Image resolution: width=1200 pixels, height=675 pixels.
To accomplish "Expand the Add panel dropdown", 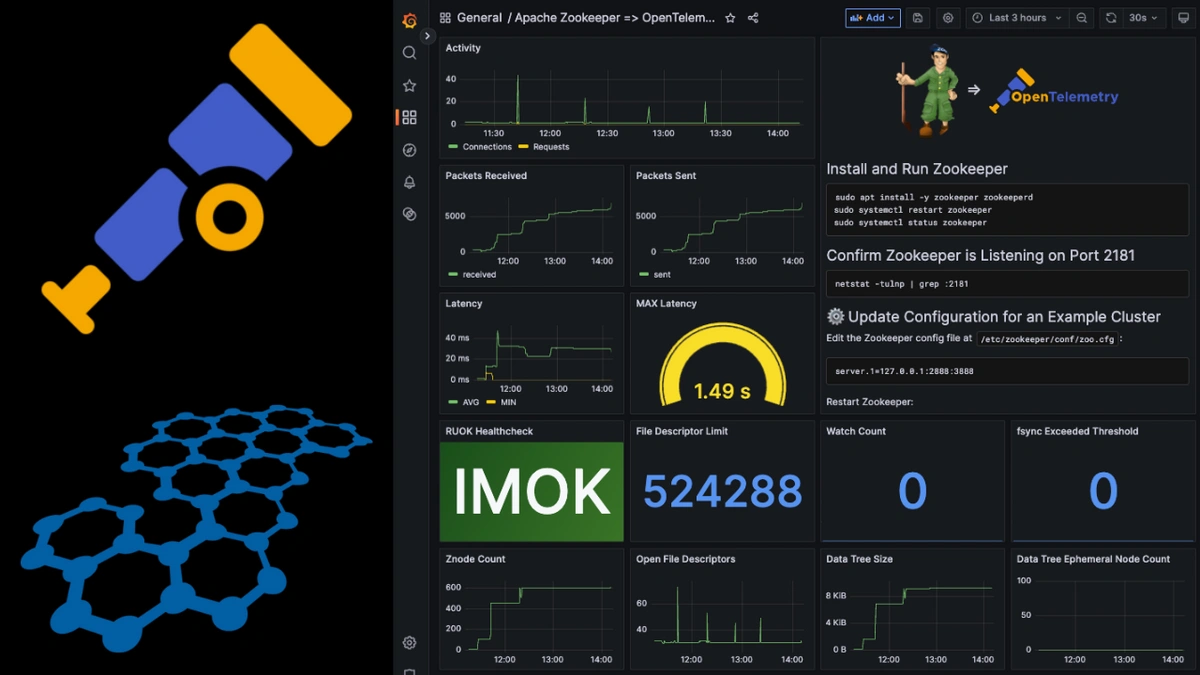I will click(x=893, y=17).
